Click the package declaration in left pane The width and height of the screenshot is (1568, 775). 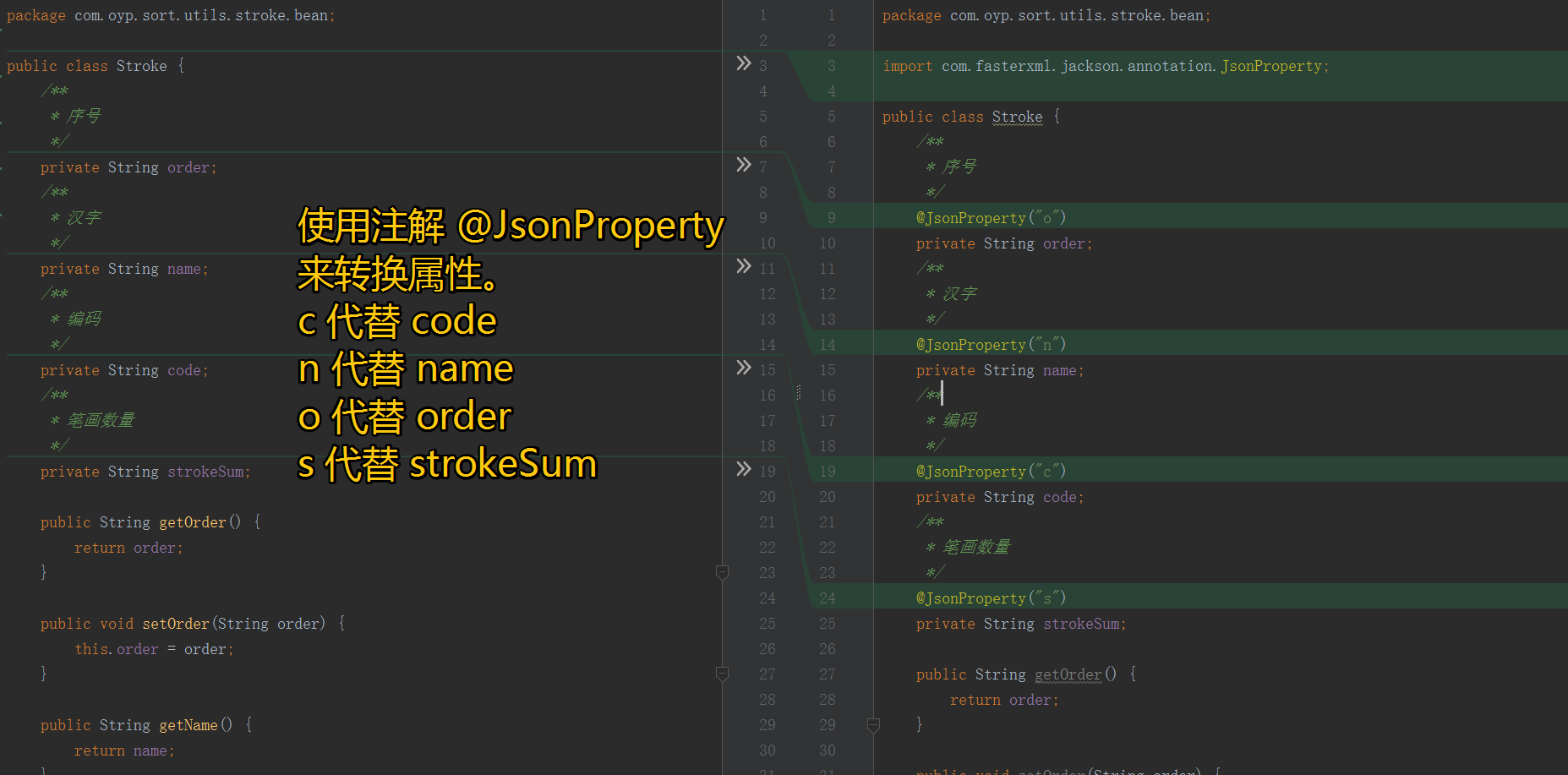tap(171, 15)
